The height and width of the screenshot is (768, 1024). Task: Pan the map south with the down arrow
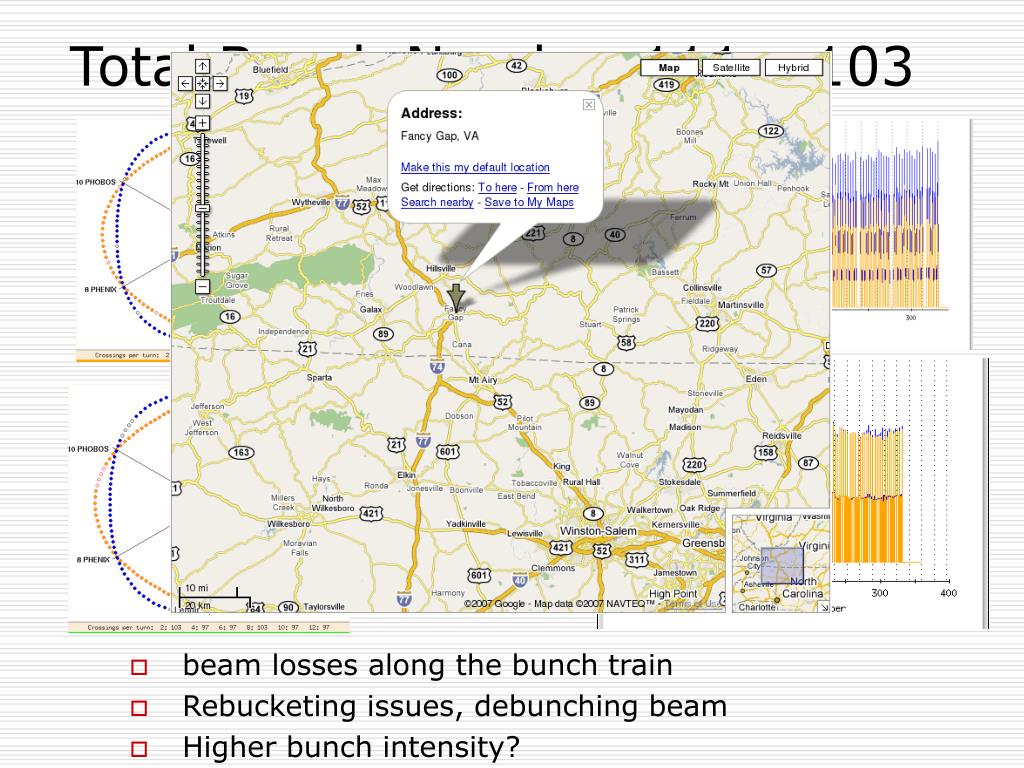tap(202, 101)
